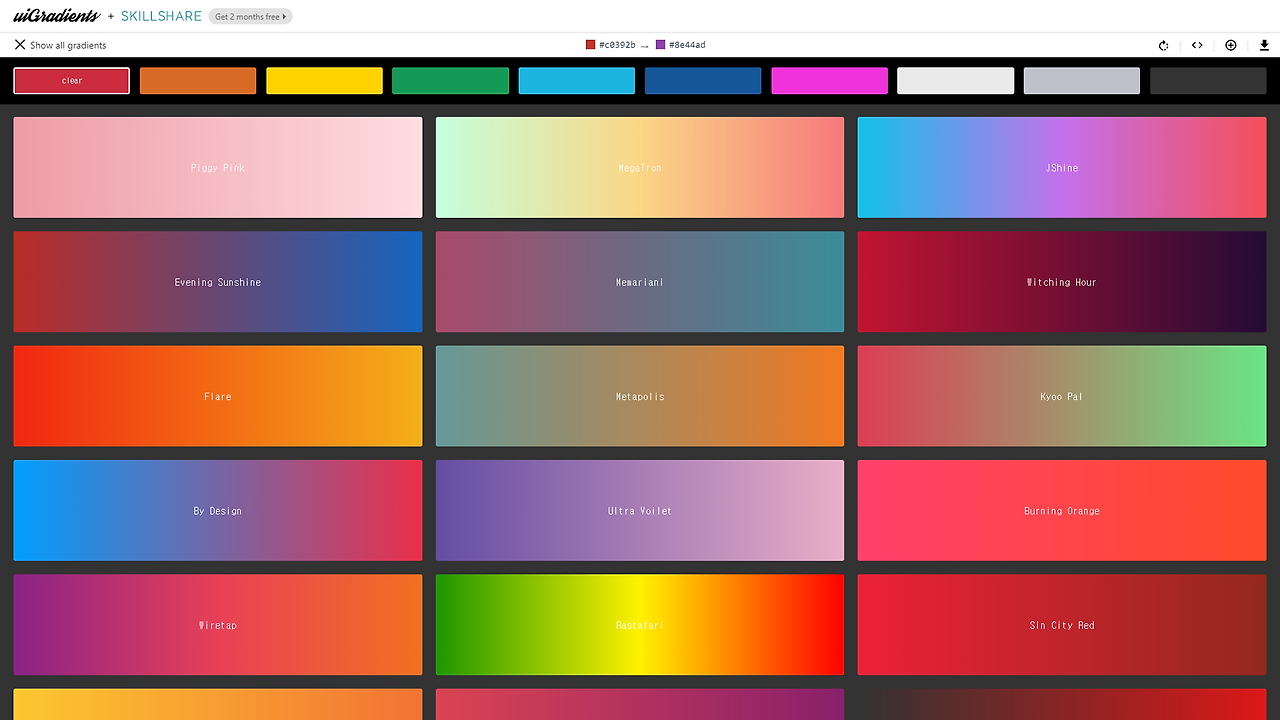The height and width of the screenshot is (720, 1280).
Task: Select the Piggy Pink gradient
Action: pyautogui.click(x=218, y=167)
